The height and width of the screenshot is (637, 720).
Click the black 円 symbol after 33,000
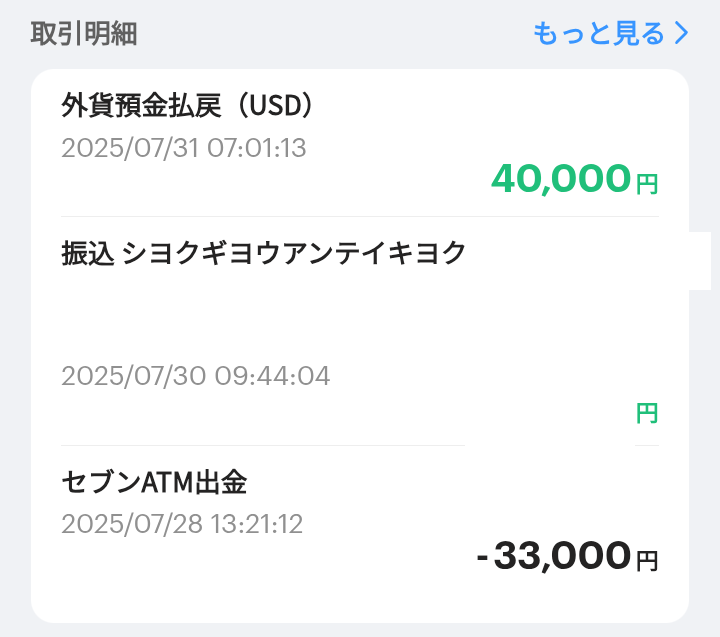(x=647, y=561)
